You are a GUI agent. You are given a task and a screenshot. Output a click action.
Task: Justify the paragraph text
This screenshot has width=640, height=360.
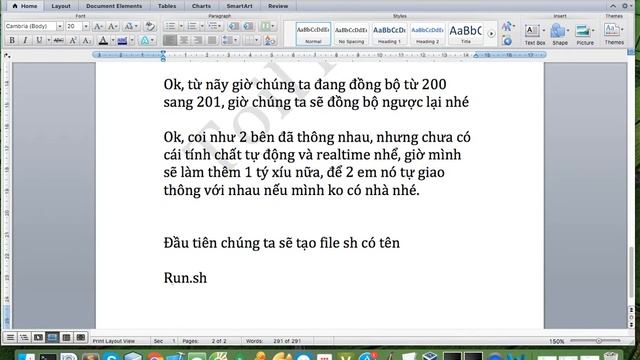(211, 40)
